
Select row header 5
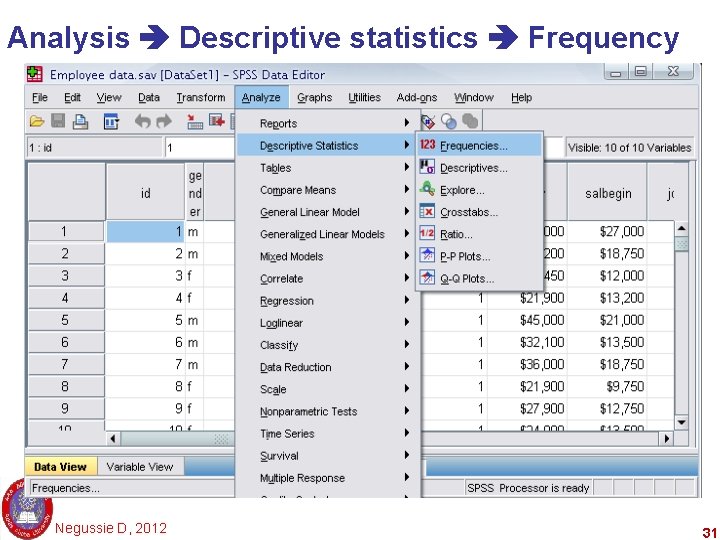[x=66, y=320]
